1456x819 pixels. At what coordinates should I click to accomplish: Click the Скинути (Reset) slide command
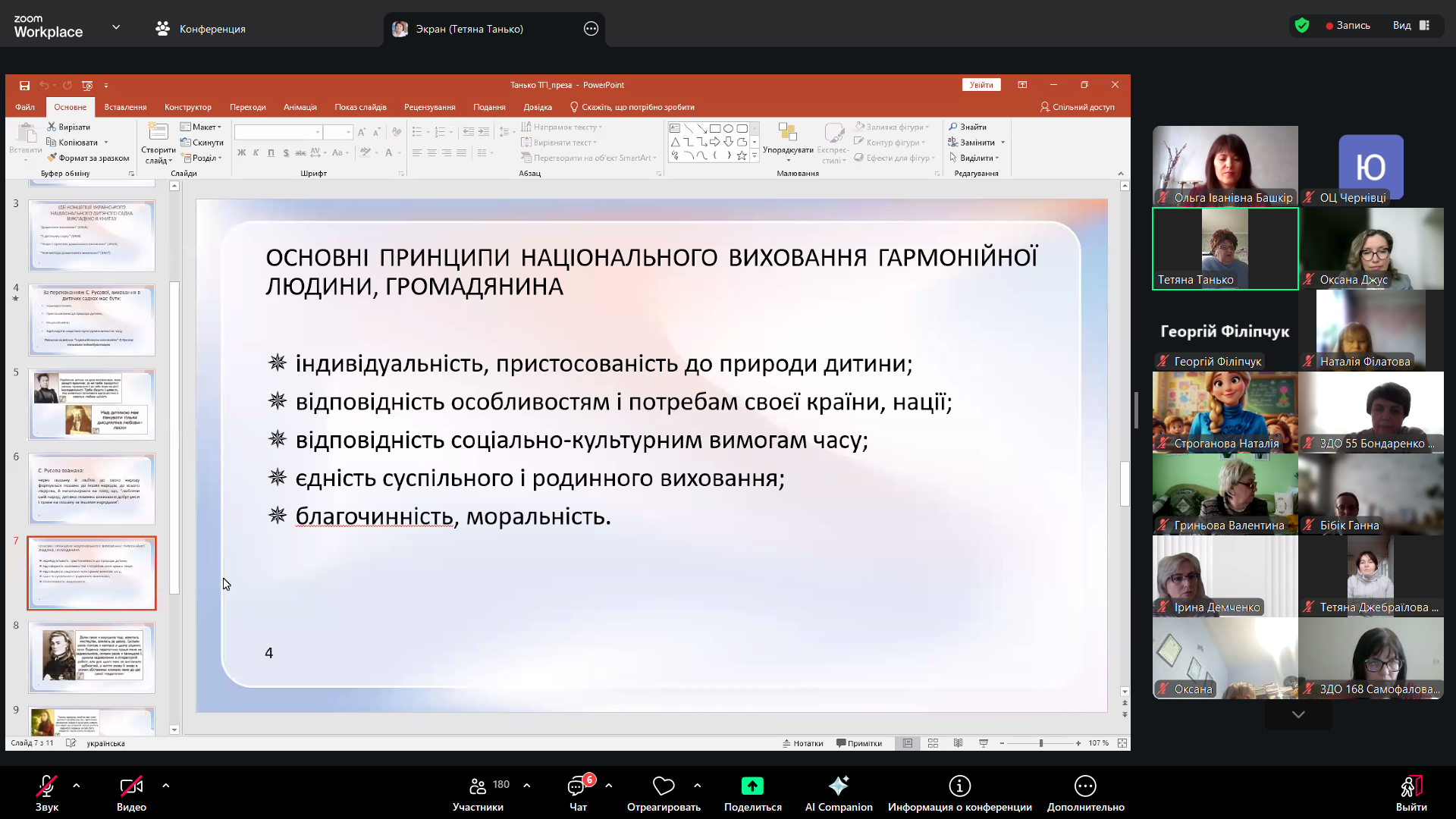point(202,143)
